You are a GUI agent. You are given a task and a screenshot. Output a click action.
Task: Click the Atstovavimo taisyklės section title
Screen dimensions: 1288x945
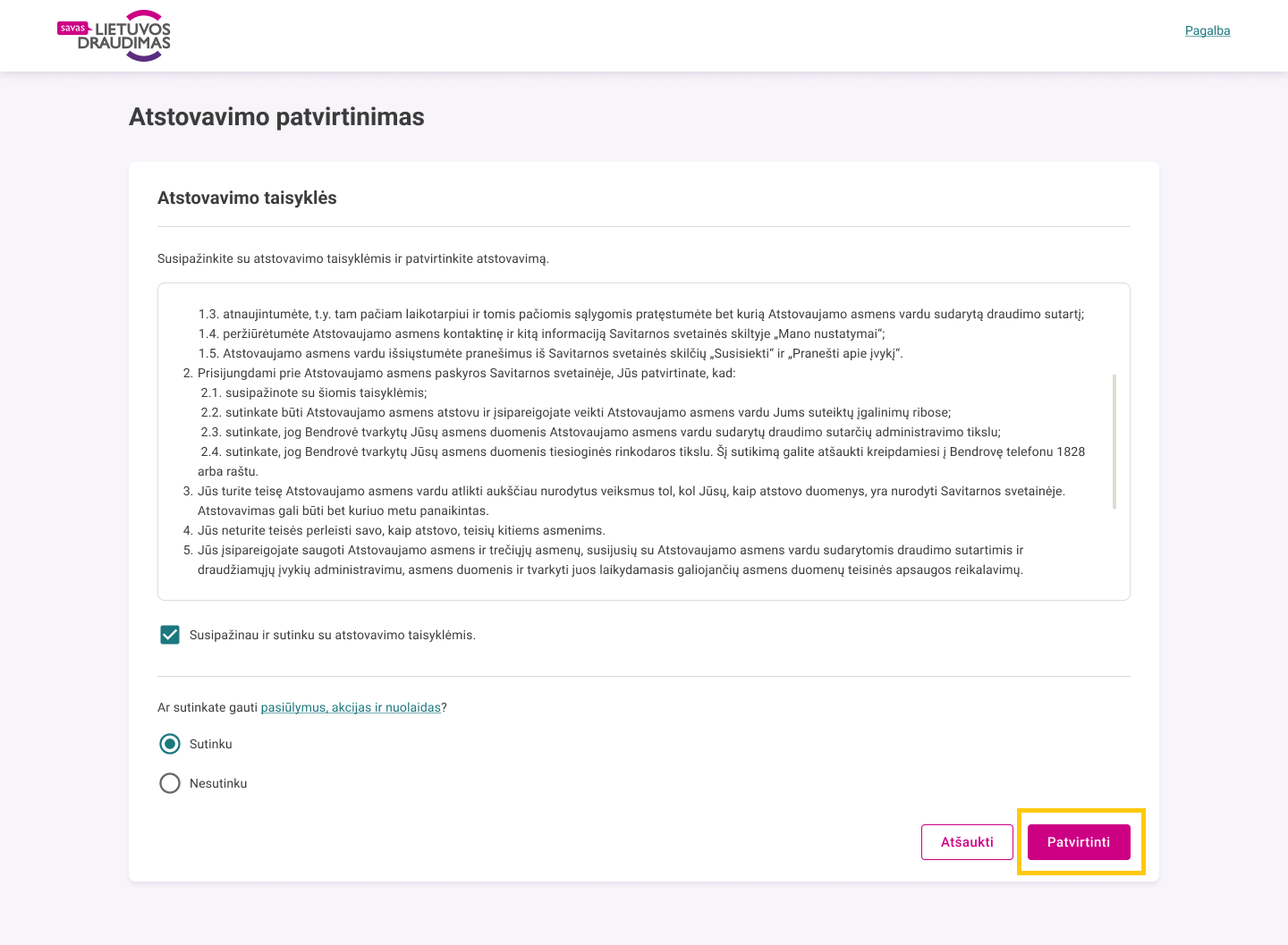247,198
